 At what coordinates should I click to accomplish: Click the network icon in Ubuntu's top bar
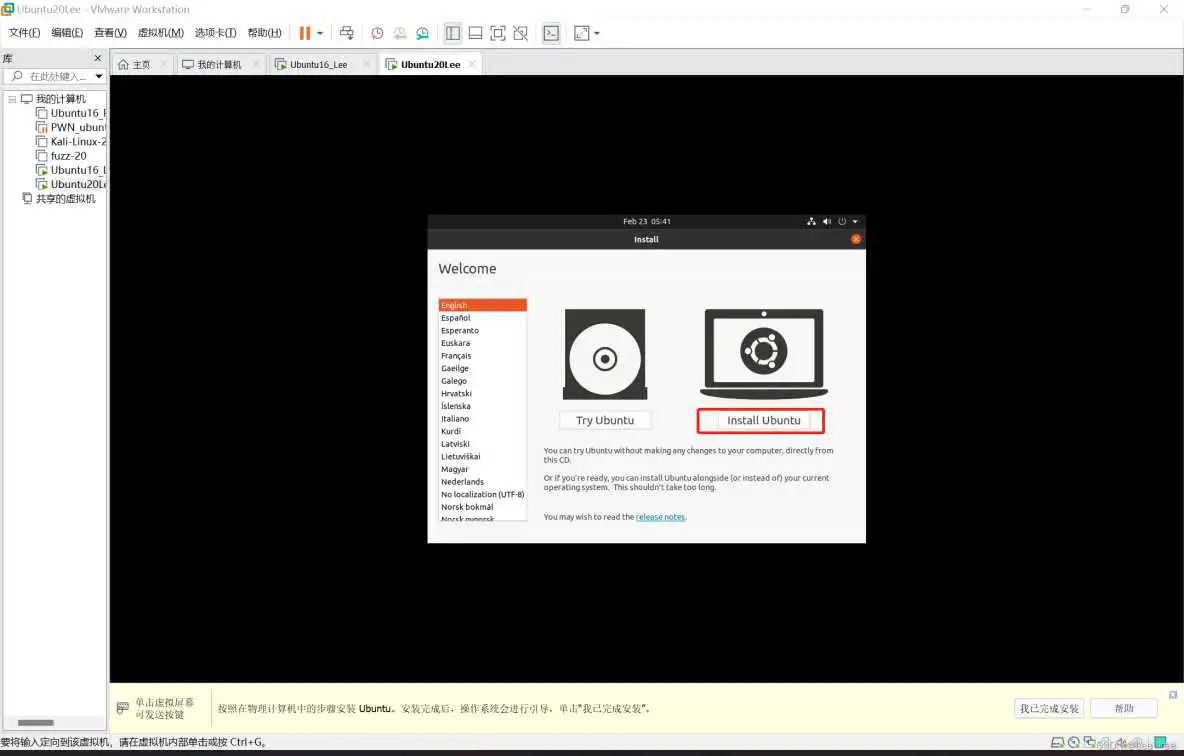[811, 221]
